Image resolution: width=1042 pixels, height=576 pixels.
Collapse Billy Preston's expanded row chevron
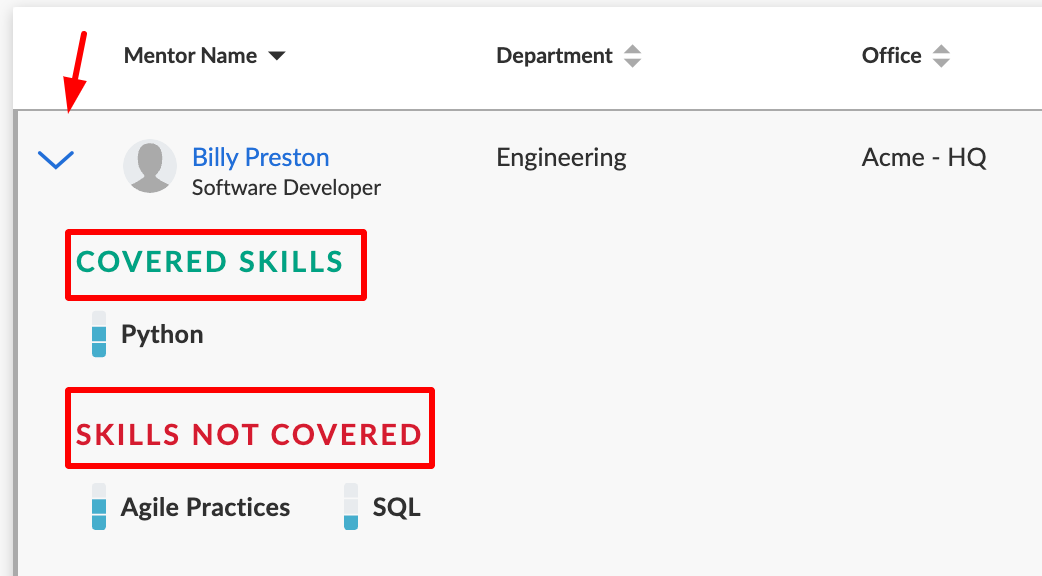[x=56, y=159]
